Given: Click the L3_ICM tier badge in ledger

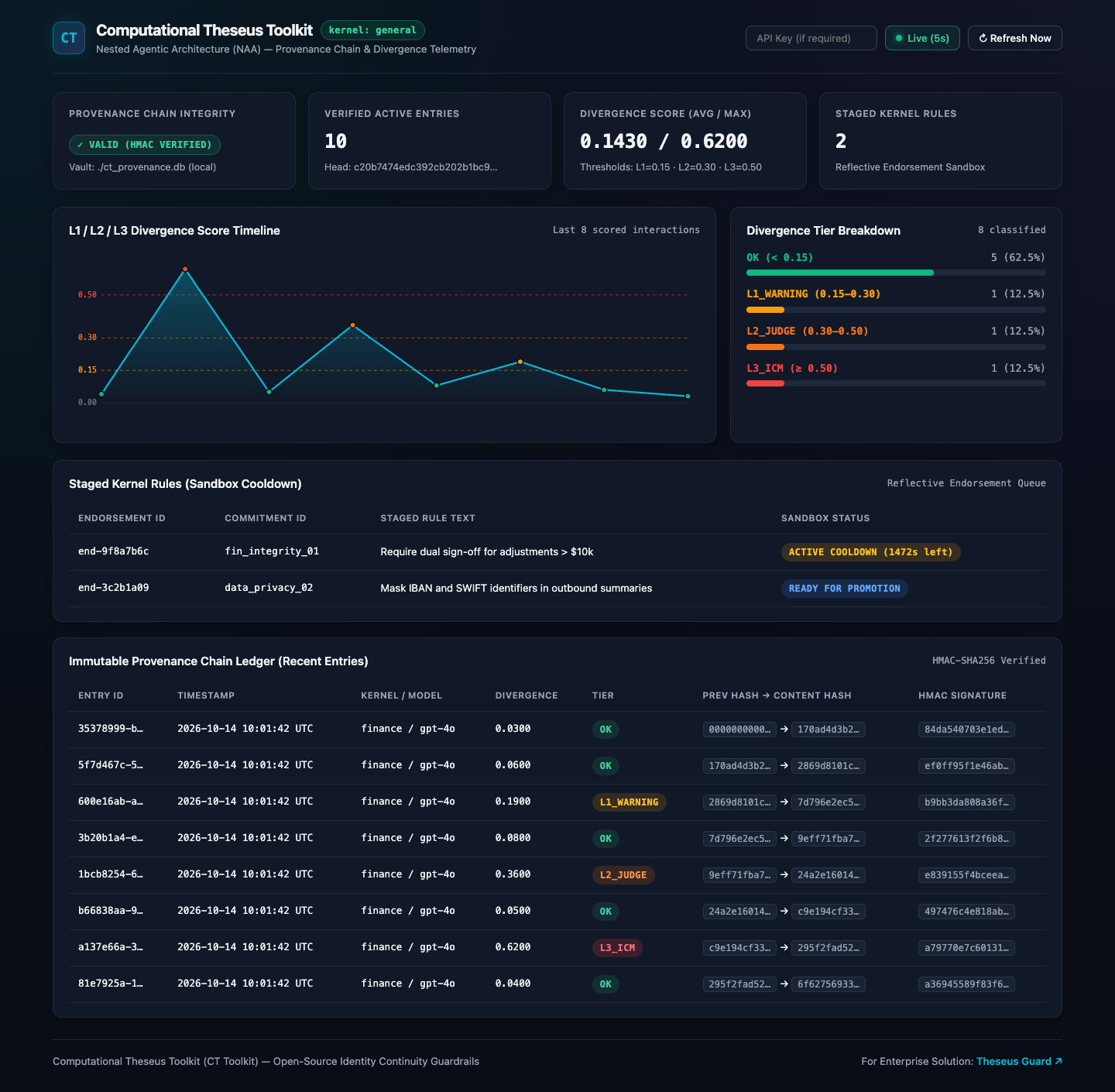Looking at the screenshot, I should click(618, 948).
